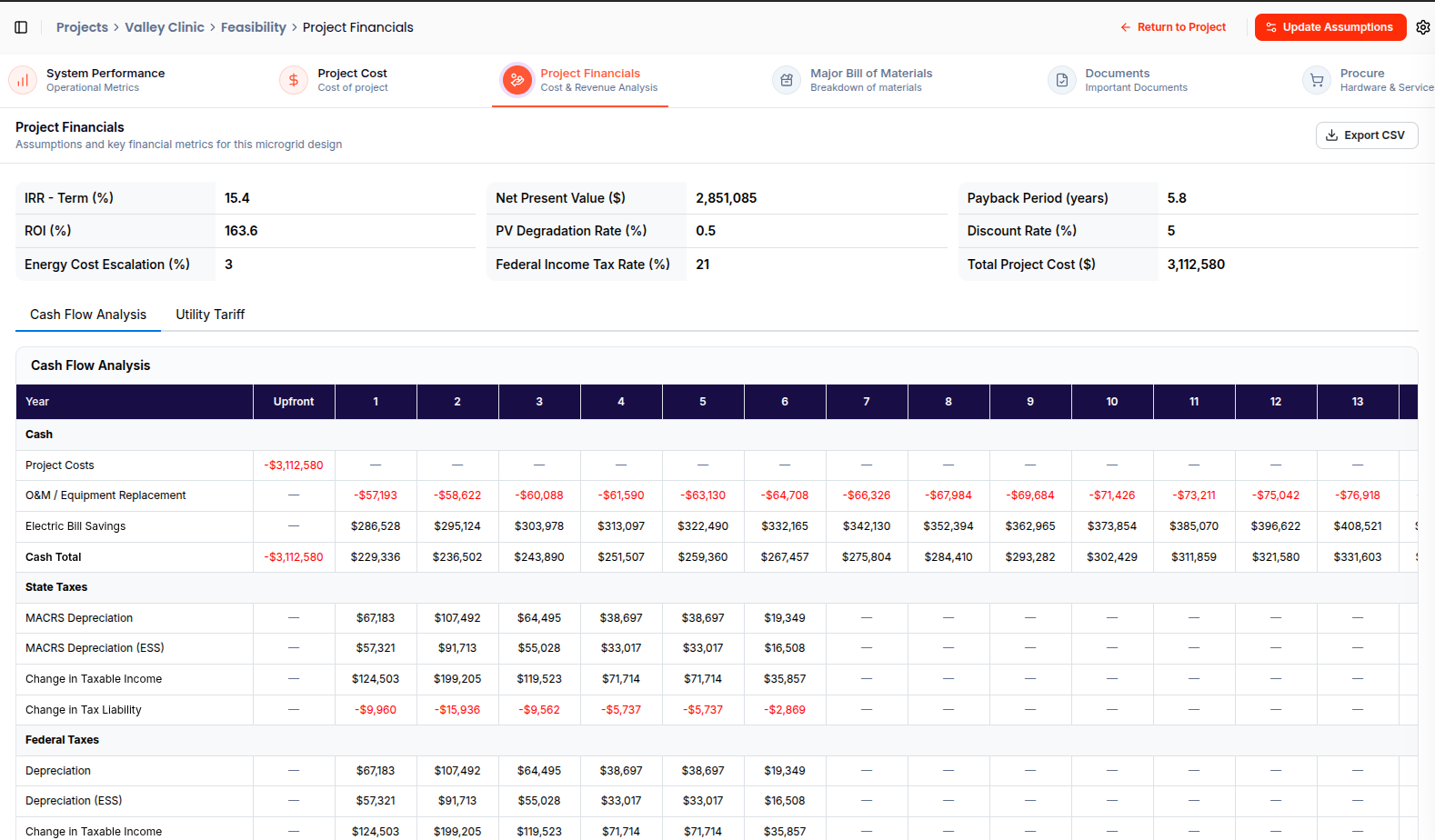
Task: Click the Export CSV button
Action: click(x=1367, y=135)
